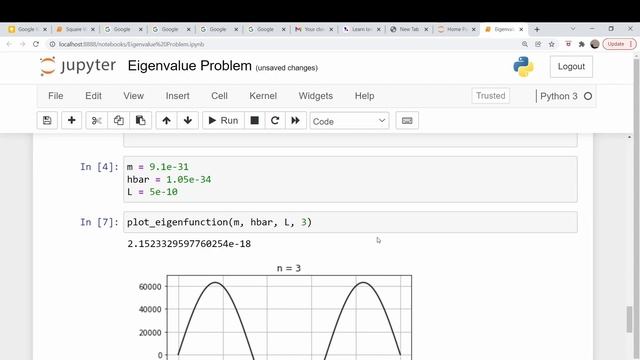Close the Gmail tab
The width and height of the screenshot is (640, 360).
(331, 29)
